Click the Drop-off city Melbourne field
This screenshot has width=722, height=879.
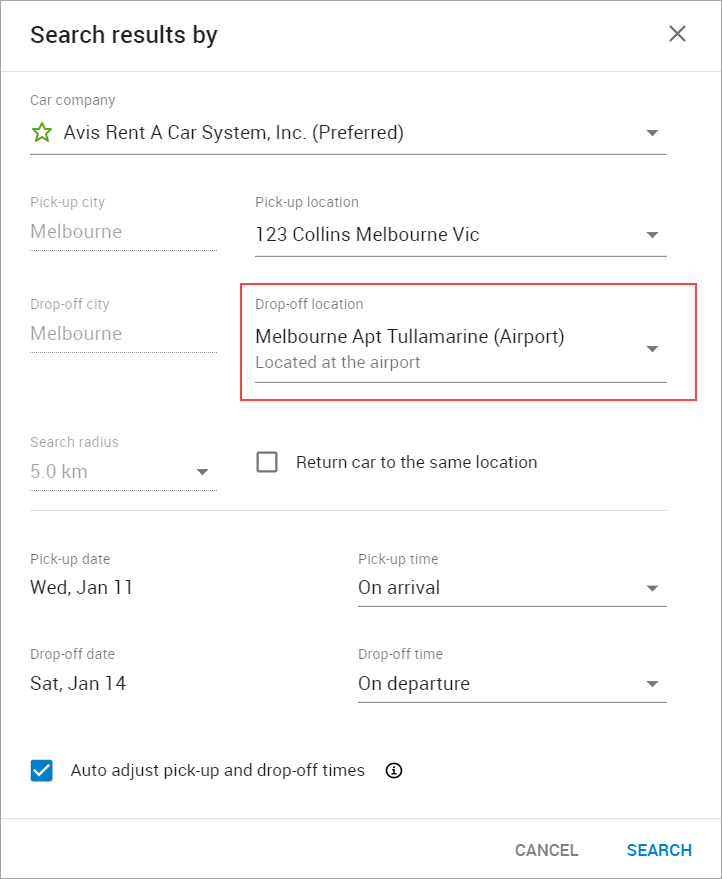click(x=123, y=334)
